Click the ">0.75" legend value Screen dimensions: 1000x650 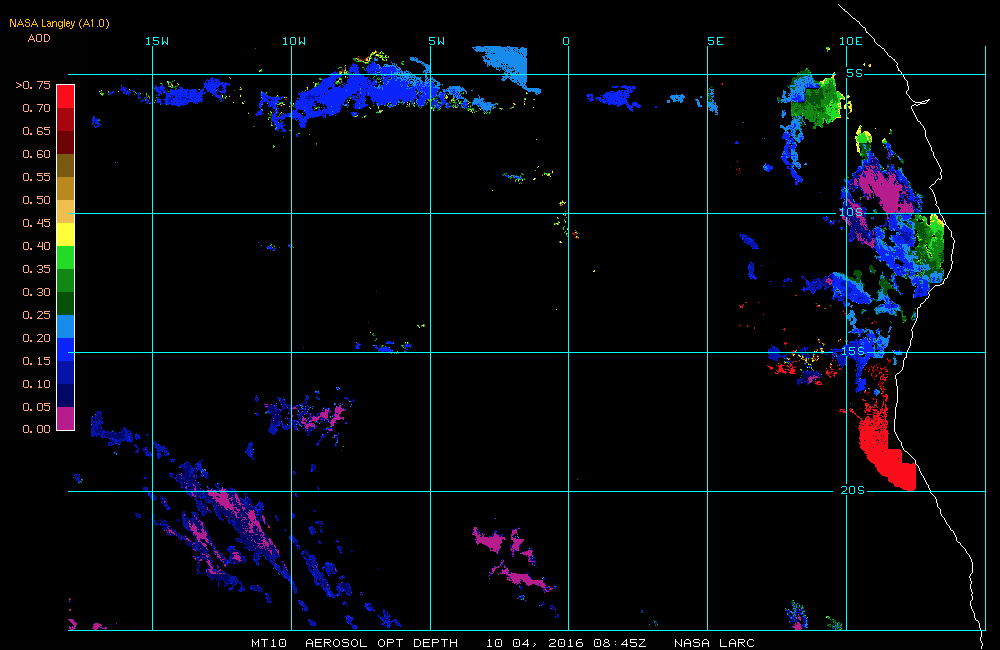click(33, 85)
